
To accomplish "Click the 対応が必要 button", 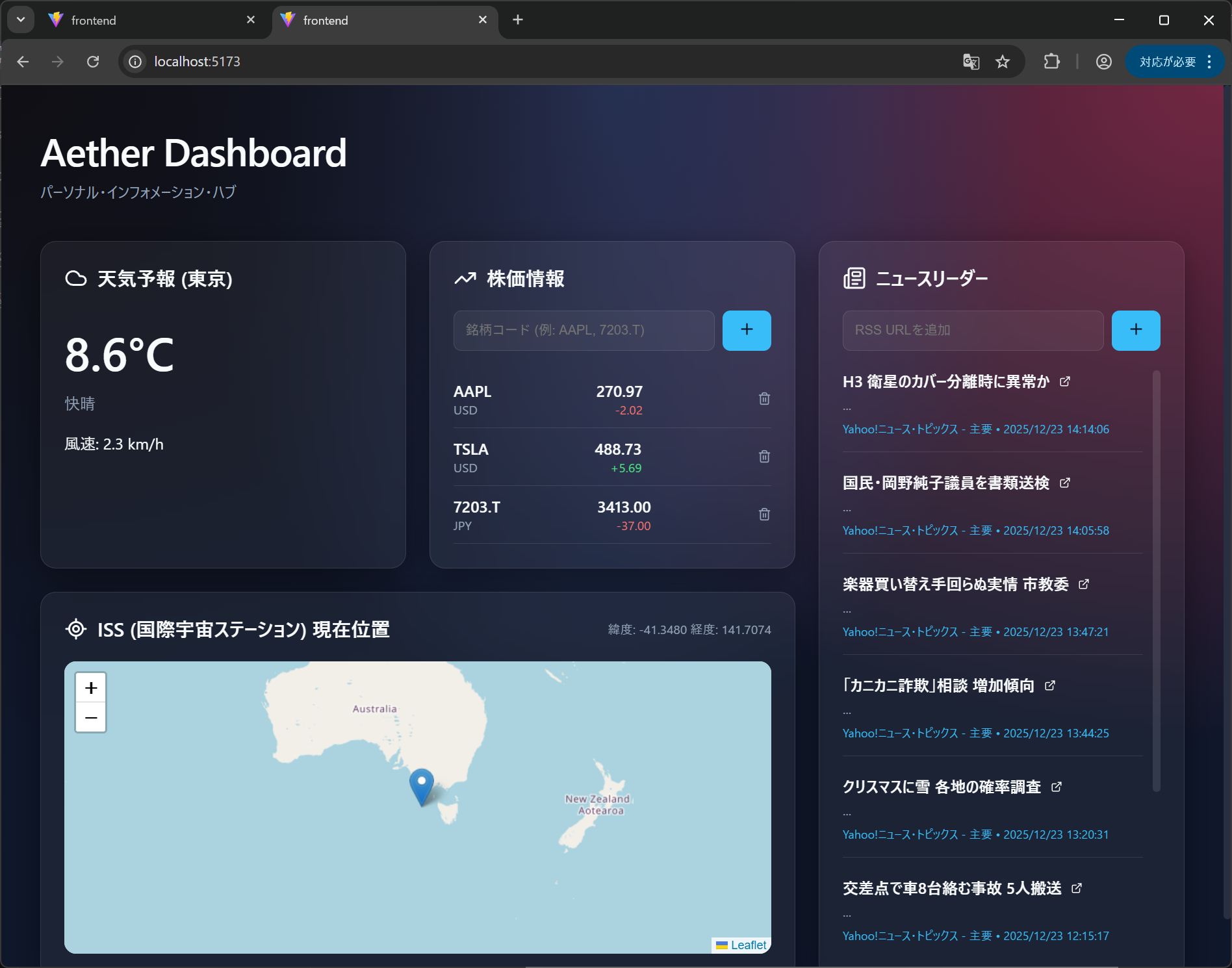I will [x=1168, y=62].
